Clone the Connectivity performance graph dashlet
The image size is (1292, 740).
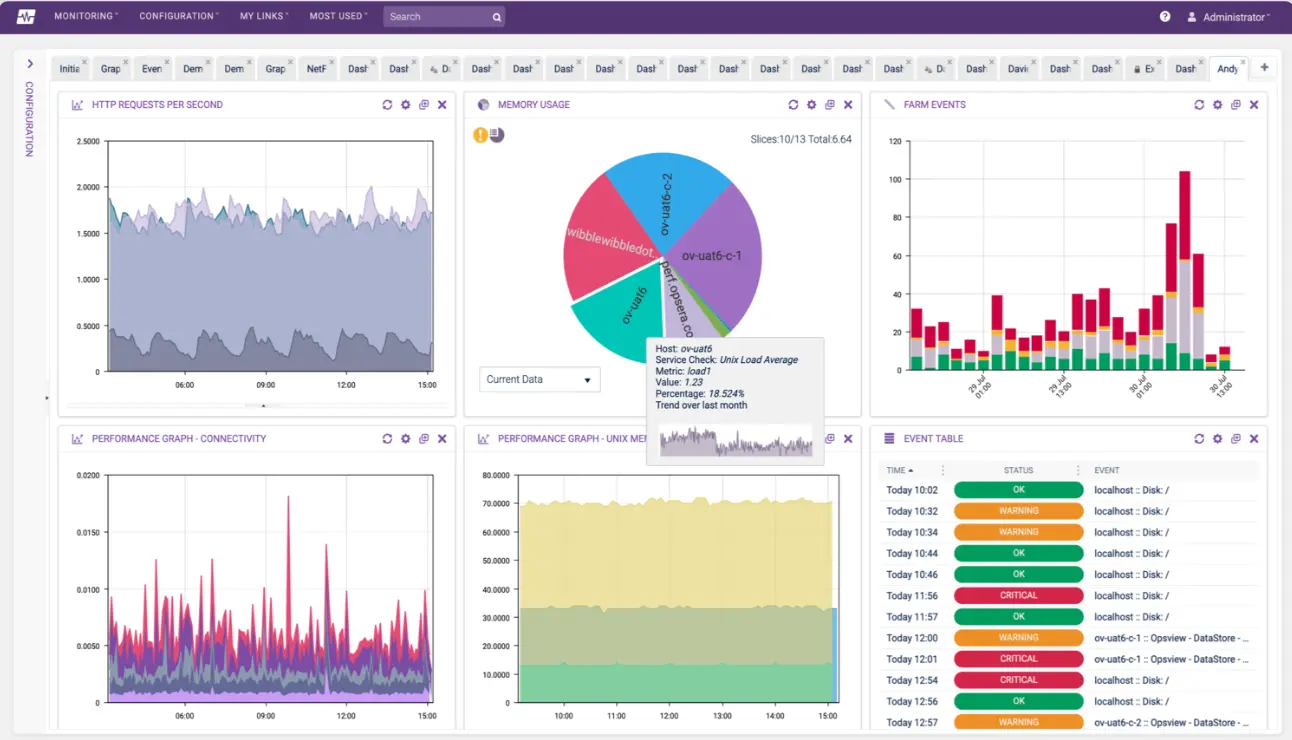point(424,438)
